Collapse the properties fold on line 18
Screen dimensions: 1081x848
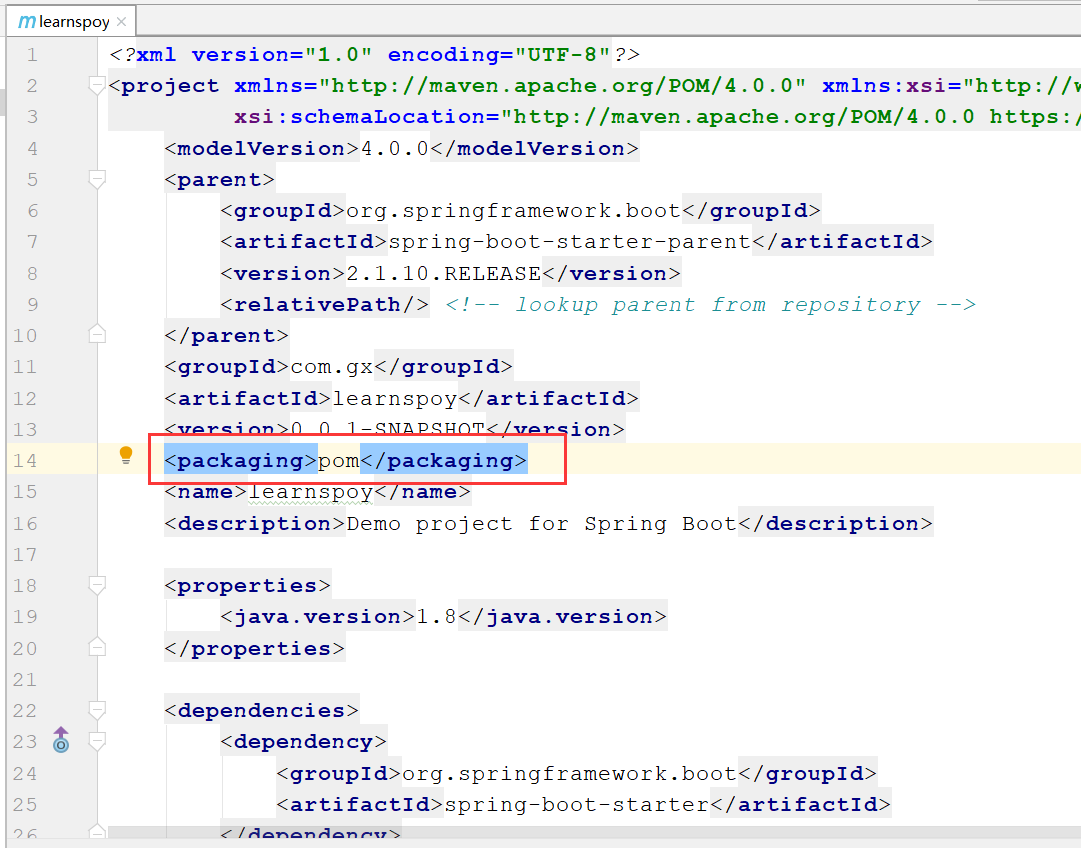[x=97, y=585]
